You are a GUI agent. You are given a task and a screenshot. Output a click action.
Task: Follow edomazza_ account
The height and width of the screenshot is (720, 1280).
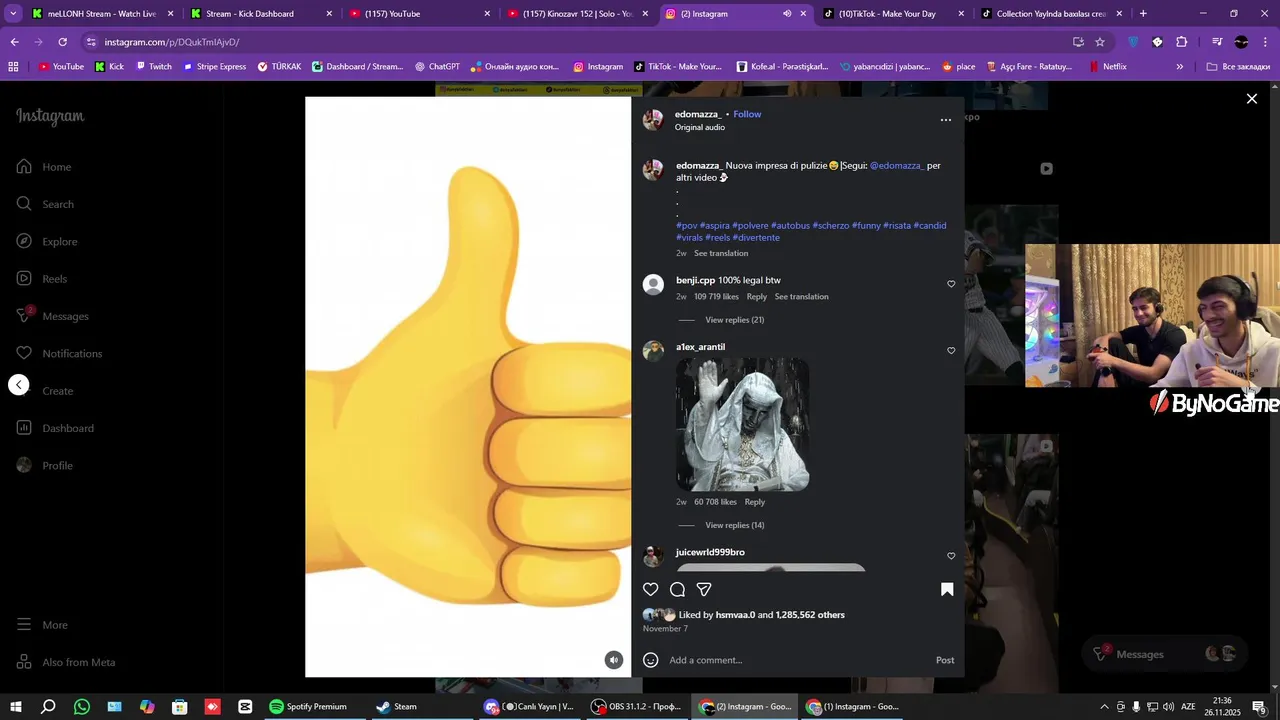coord(747,114)
